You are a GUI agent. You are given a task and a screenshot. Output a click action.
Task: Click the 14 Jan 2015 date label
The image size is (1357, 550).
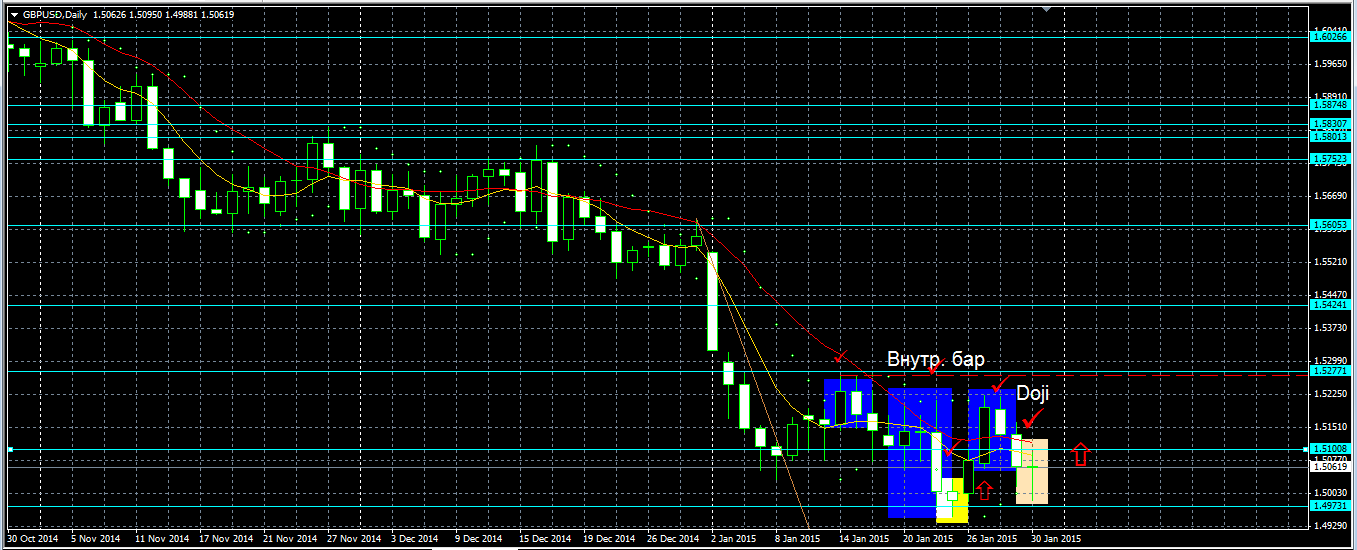864,538
